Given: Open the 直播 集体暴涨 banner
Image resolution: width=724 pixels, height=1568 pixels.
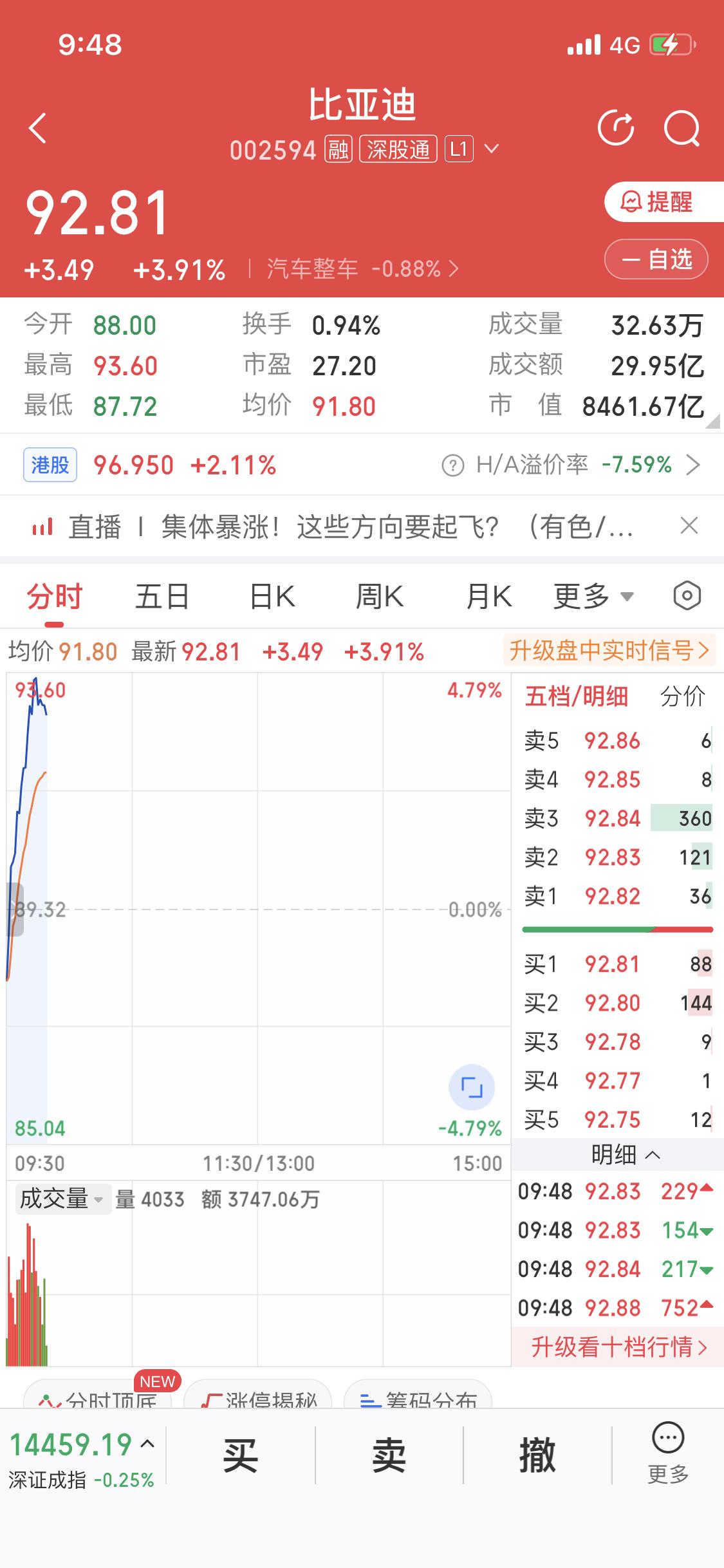Looking at the screenshot, I should 351,527.
